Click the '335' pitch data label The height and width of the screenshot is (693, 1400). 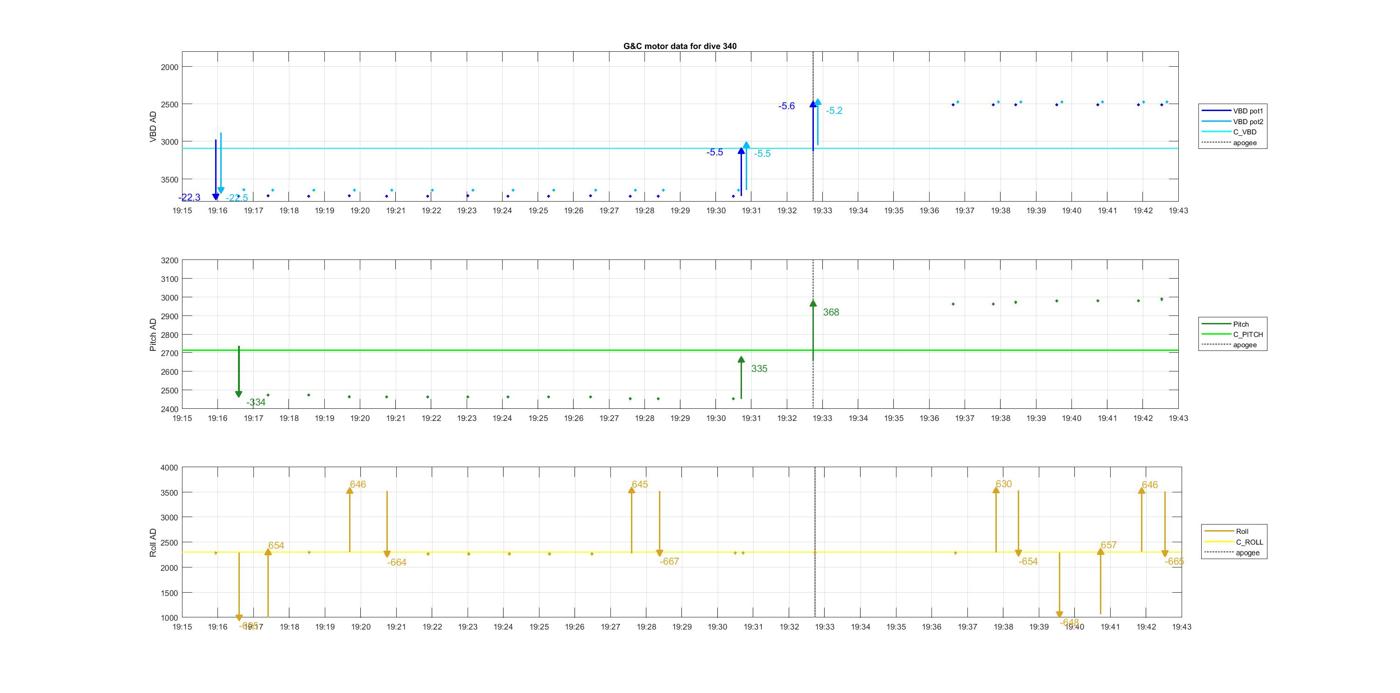pyautogui.click(x=759, y=369)
